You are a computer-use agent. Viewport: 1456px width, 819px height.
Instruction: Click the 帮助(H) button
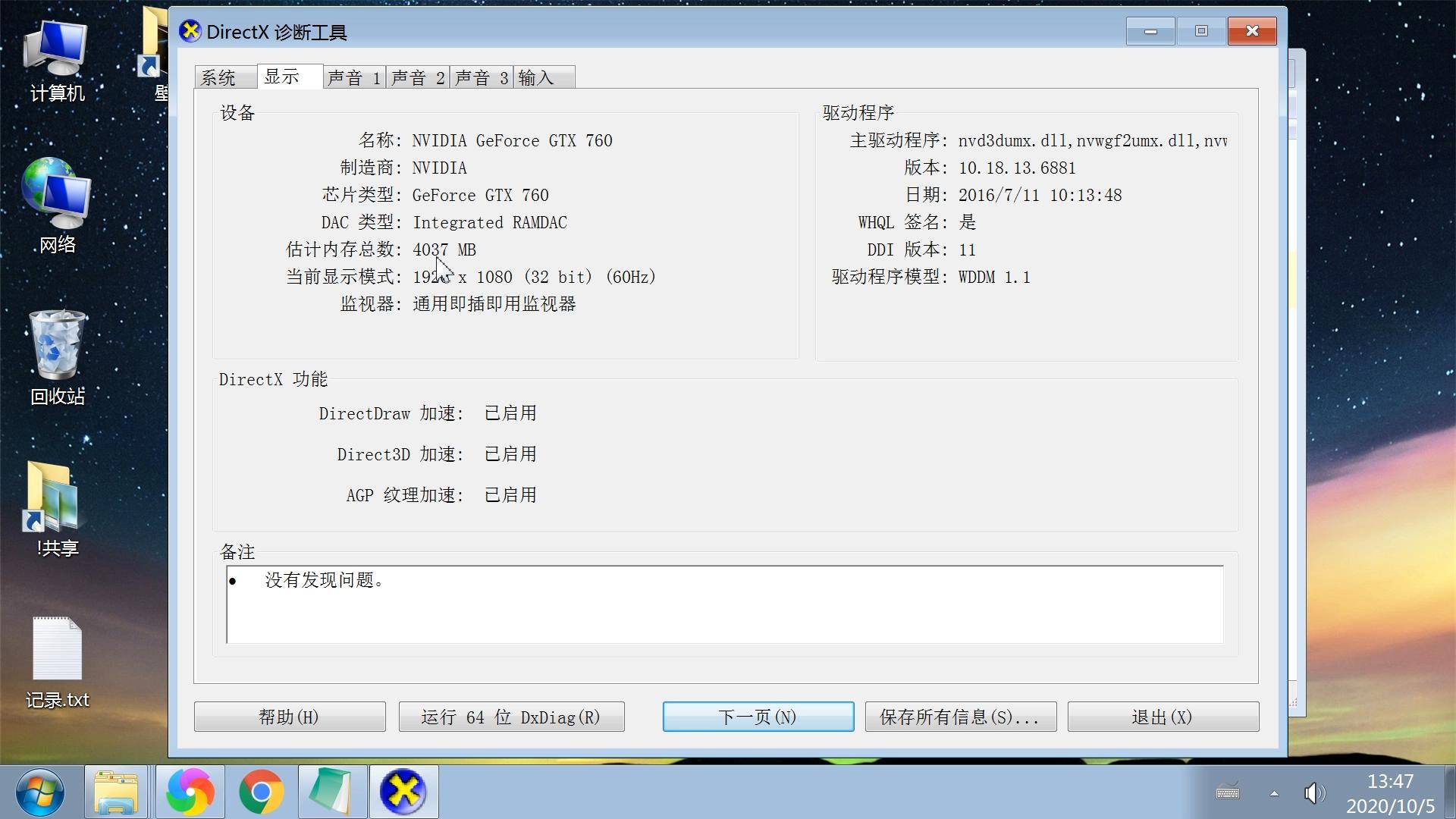290,717
